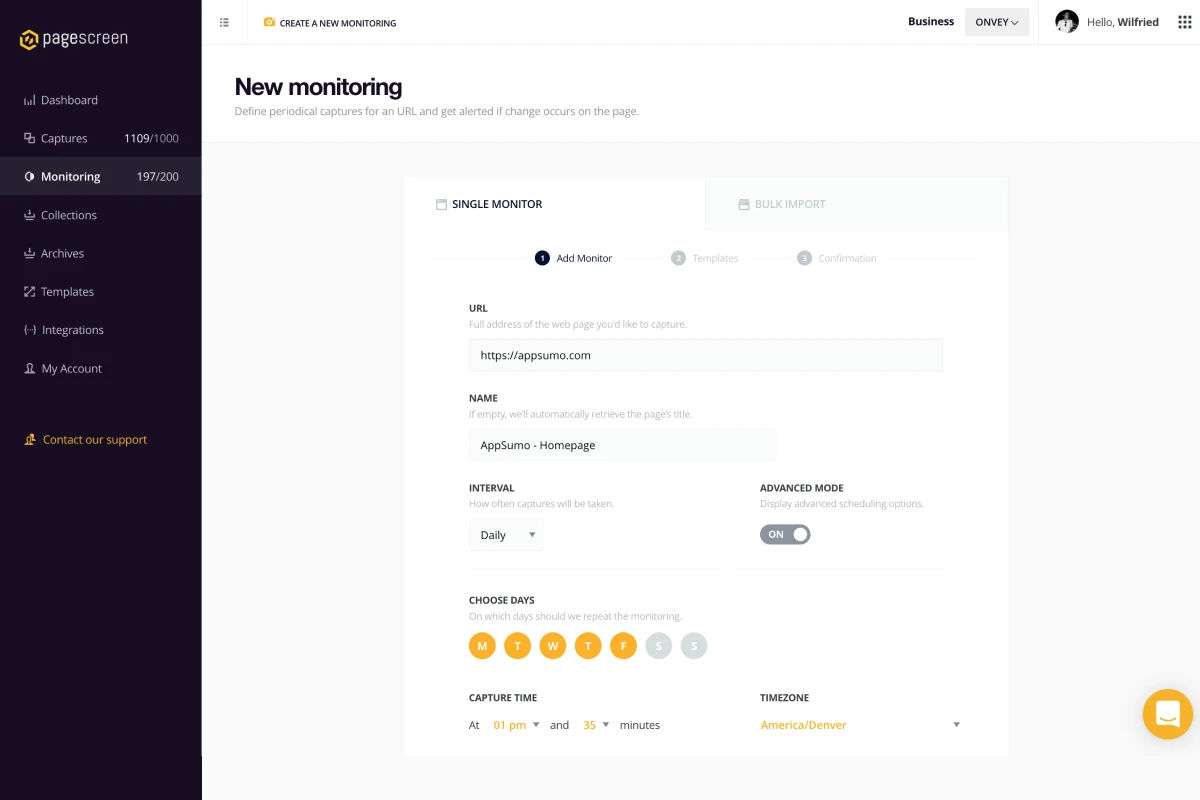Deselect Thursday in Choose Days
The width and height of the screenshot is (1200, 800).
[588, 646]
